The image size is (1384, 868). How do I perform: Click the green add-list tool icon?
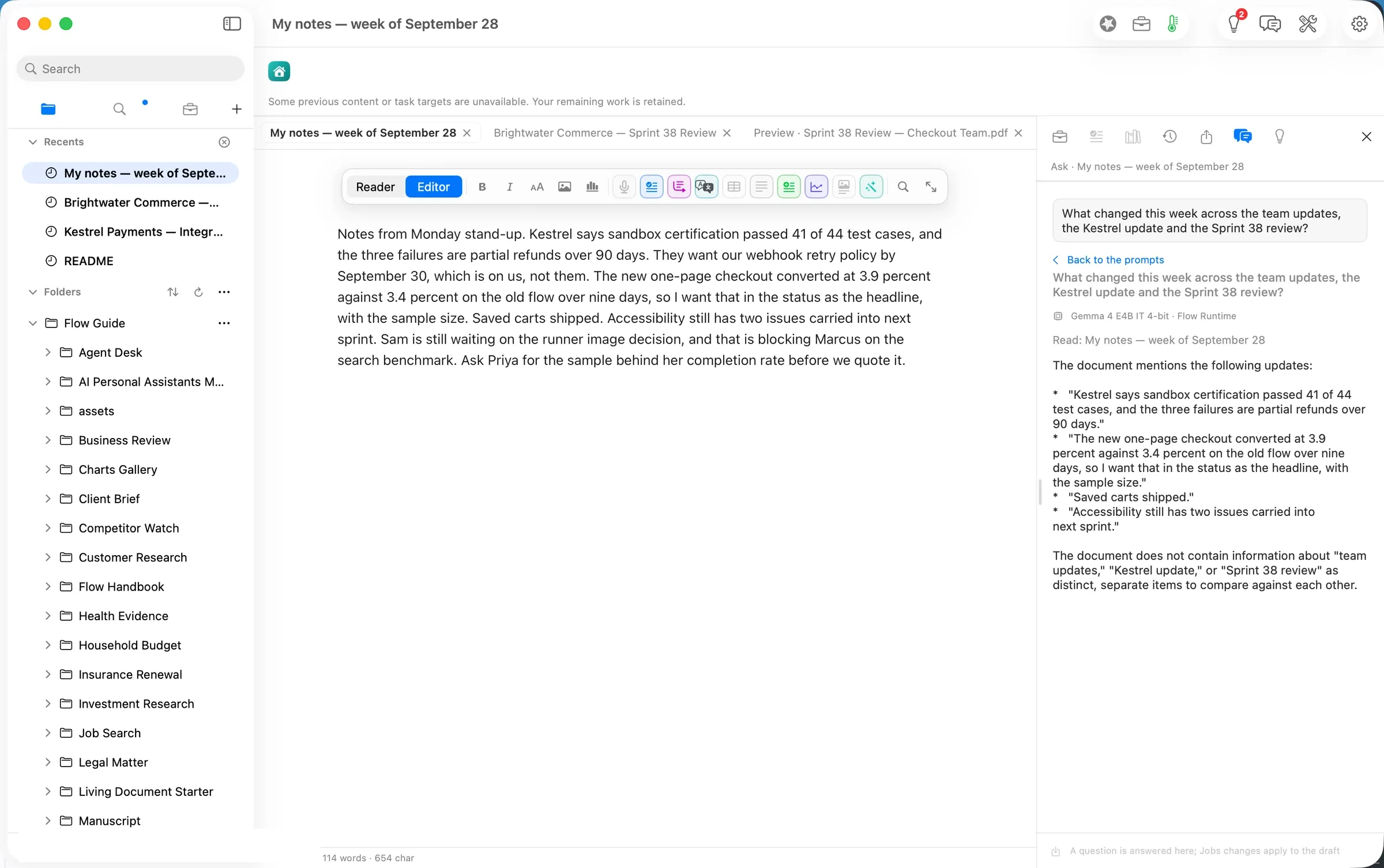point(788,187)
